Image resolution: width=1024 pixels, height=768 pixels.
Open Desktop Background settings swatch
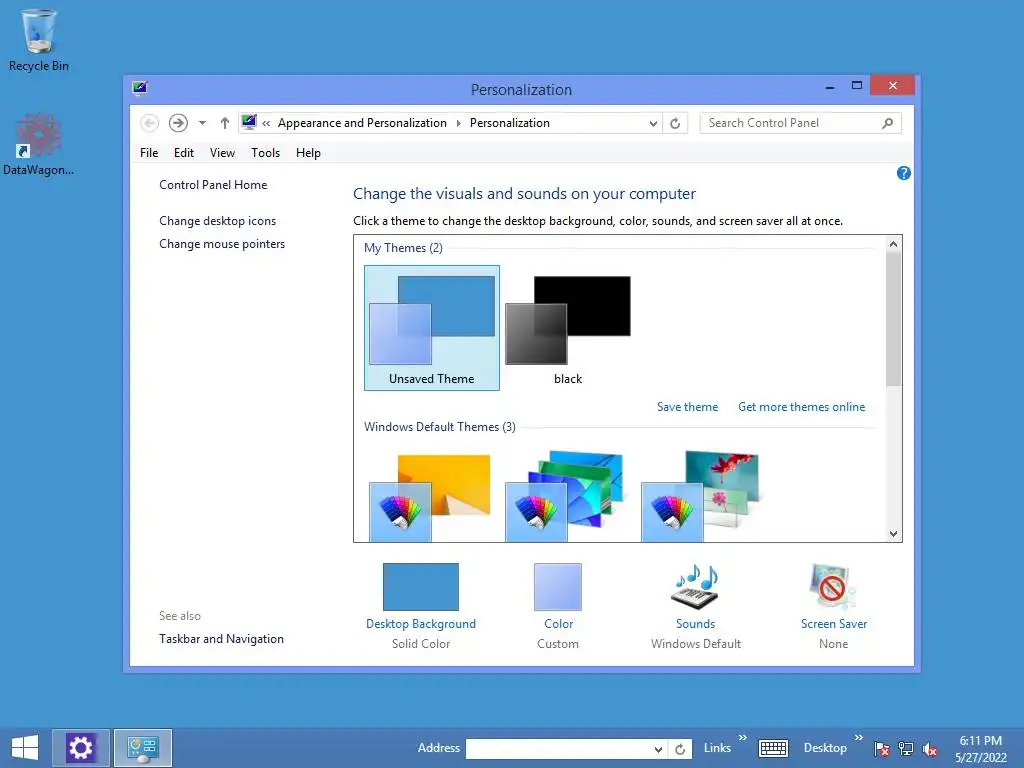pyautogui.click(x=421, y=586)
